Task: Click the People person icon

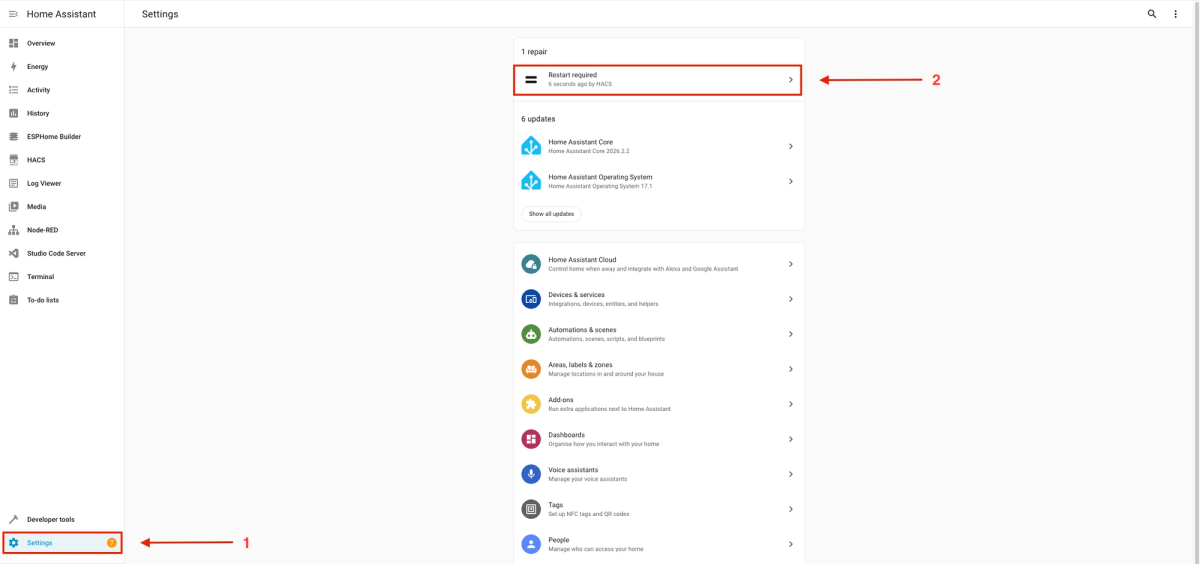Action: point(531,544)
